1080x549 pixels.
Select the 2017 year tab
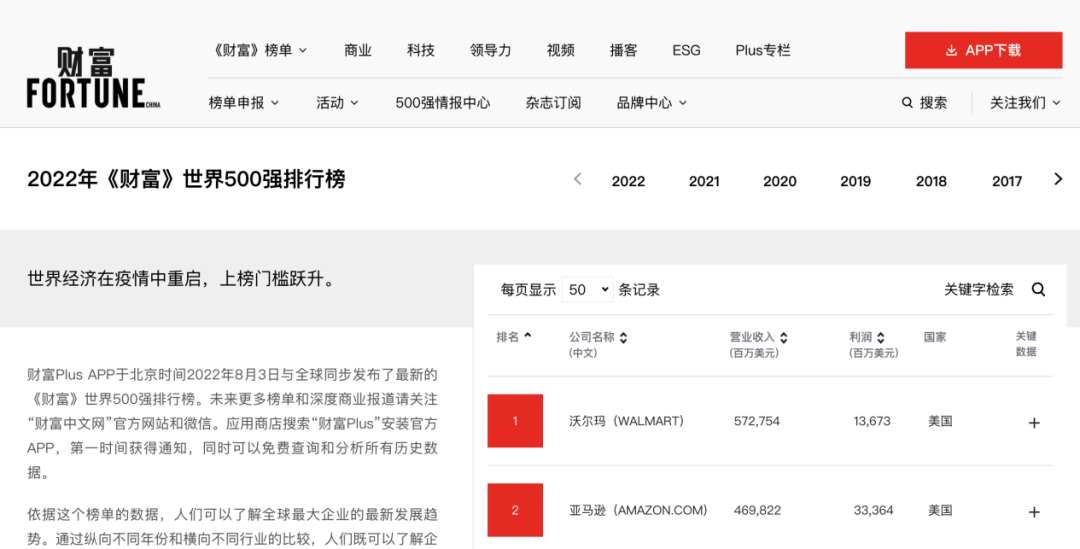1007,181
